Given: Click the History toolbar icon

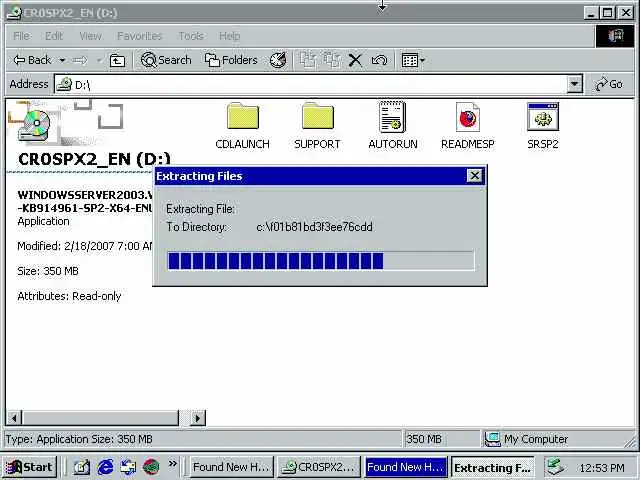Looking at the screenshot, I should tap(278, 60).
